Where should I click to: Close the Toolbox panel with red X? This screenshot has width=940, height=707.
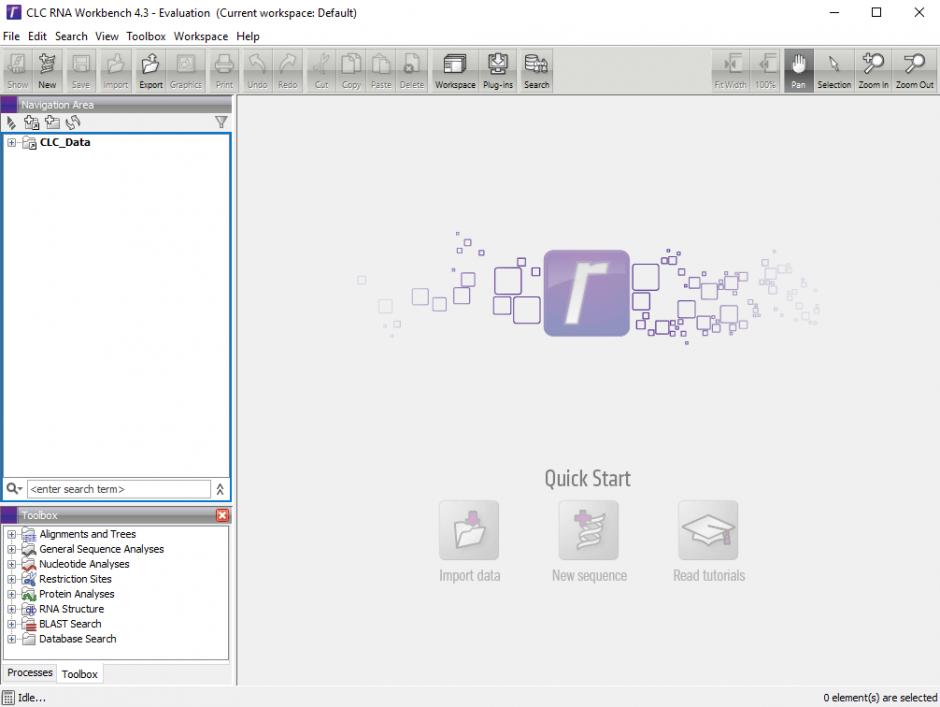[222, 515]
